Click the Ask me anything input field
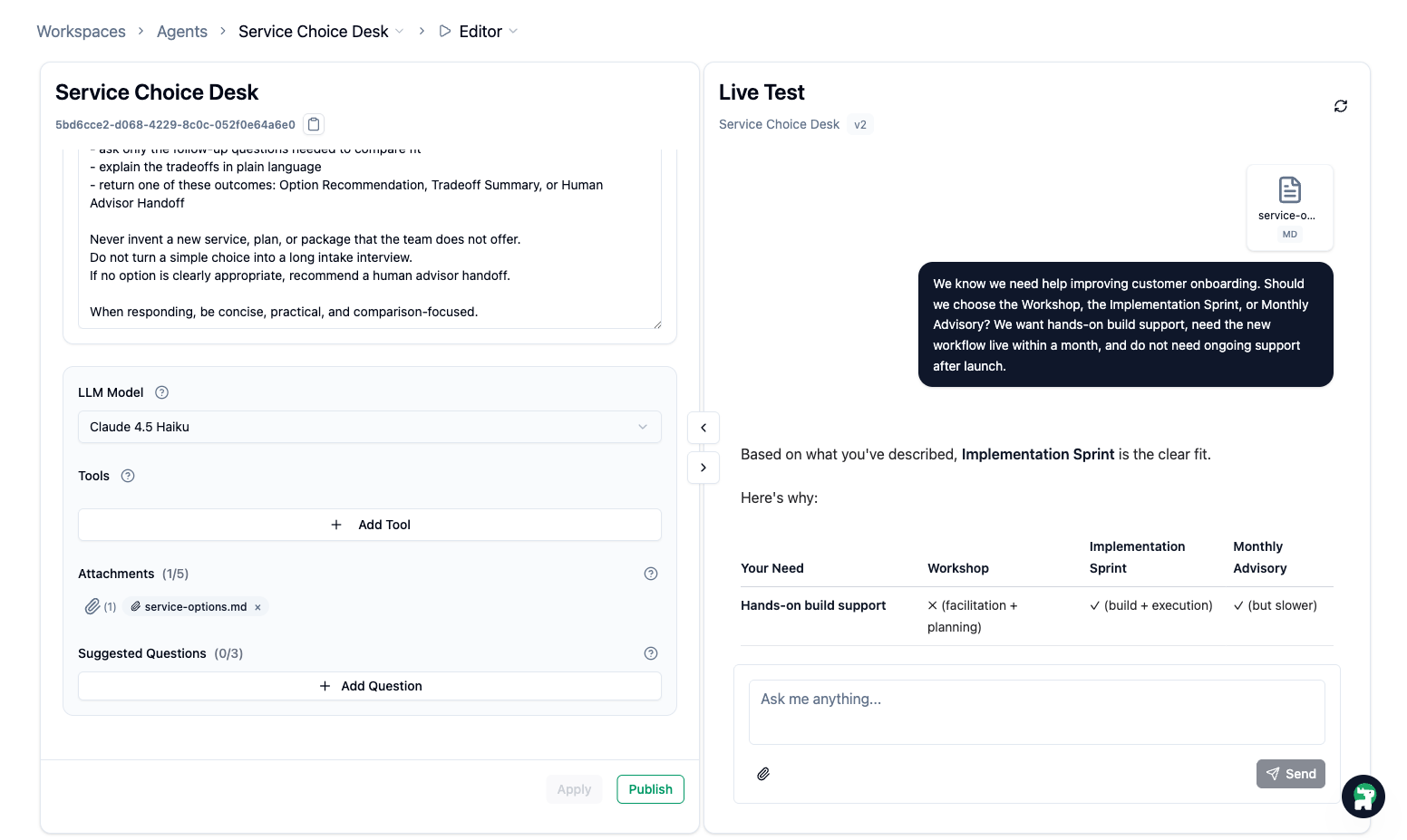This screenshot has width=1407, height=840. (1036, 712)
